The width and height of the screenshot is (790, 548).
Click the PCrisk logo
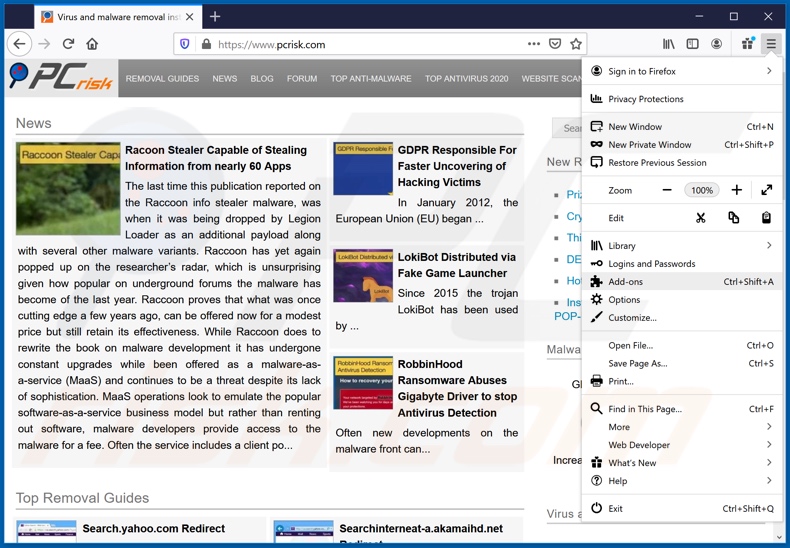tap(60, 77)
